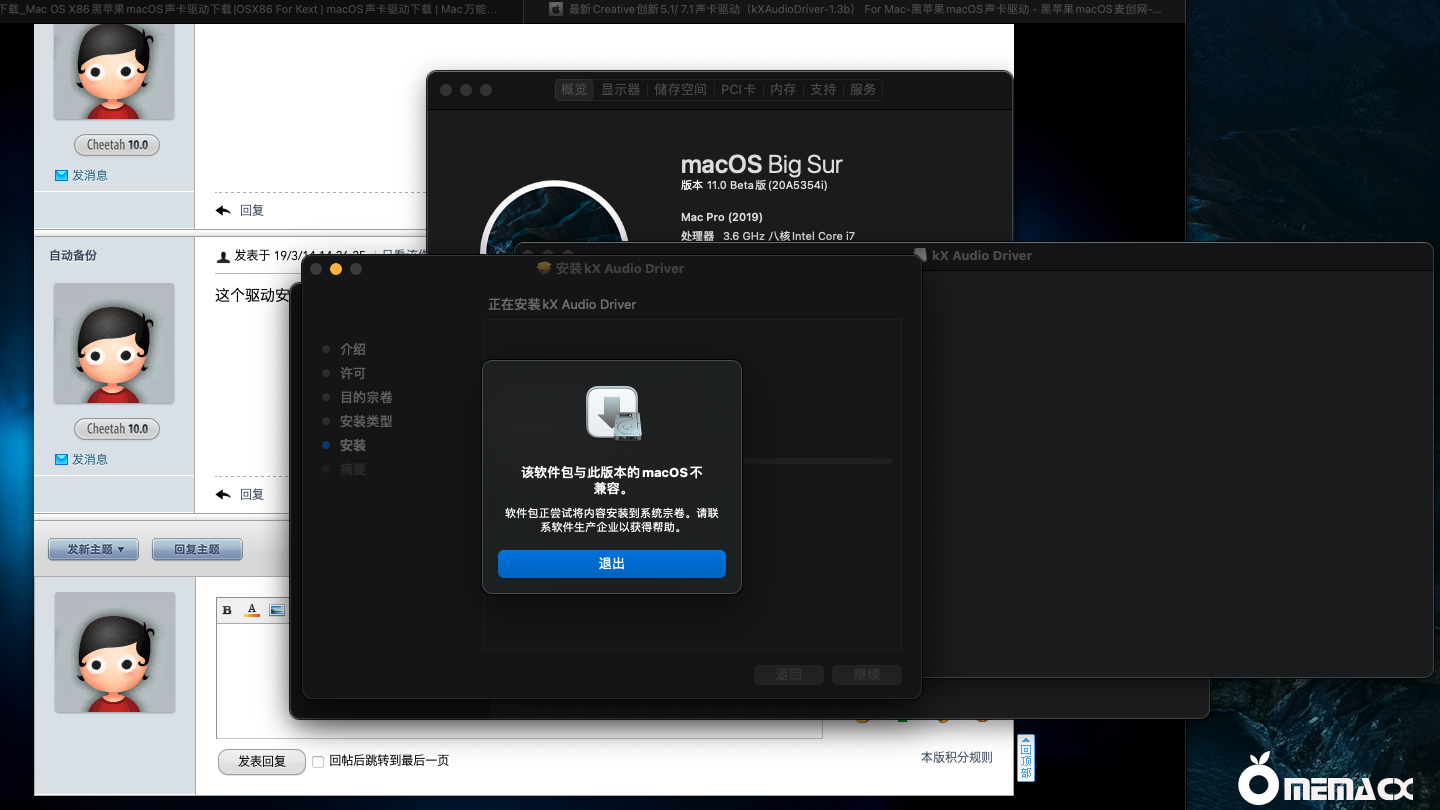Switch to the 储存空间 tab
Image resolution: width=1440 pixels, height=810 pixels.
(x=680, y=90)
